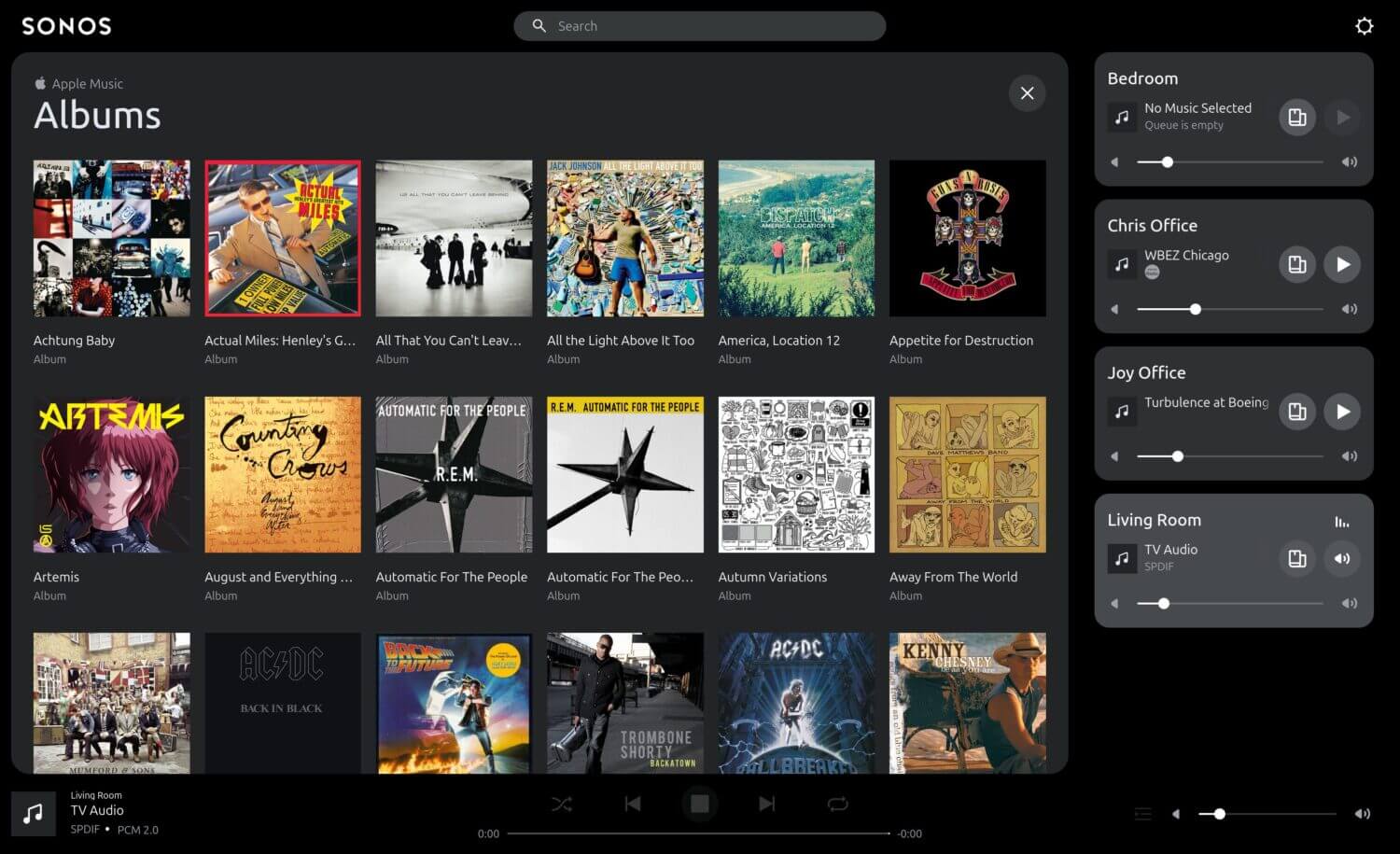The height and width of the screenshot is (854, 1400).
Task: Open the settings gear icon
Action: click(x=1364, y=26)
